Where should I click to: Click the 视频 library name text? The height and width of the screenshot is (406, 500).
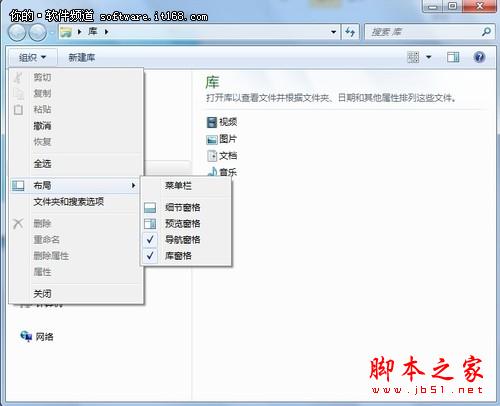coord(228,122)
